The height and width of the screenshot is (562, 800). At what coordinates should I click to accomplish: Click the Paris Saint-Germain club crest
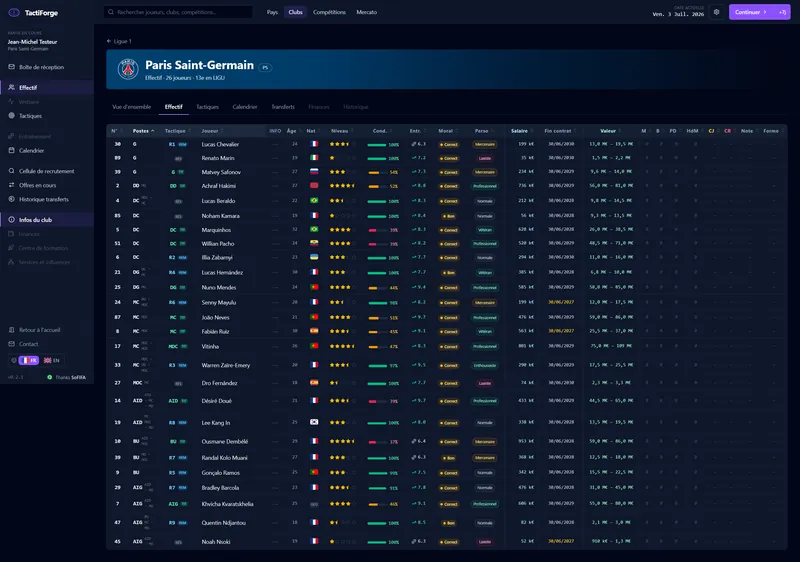128,69
